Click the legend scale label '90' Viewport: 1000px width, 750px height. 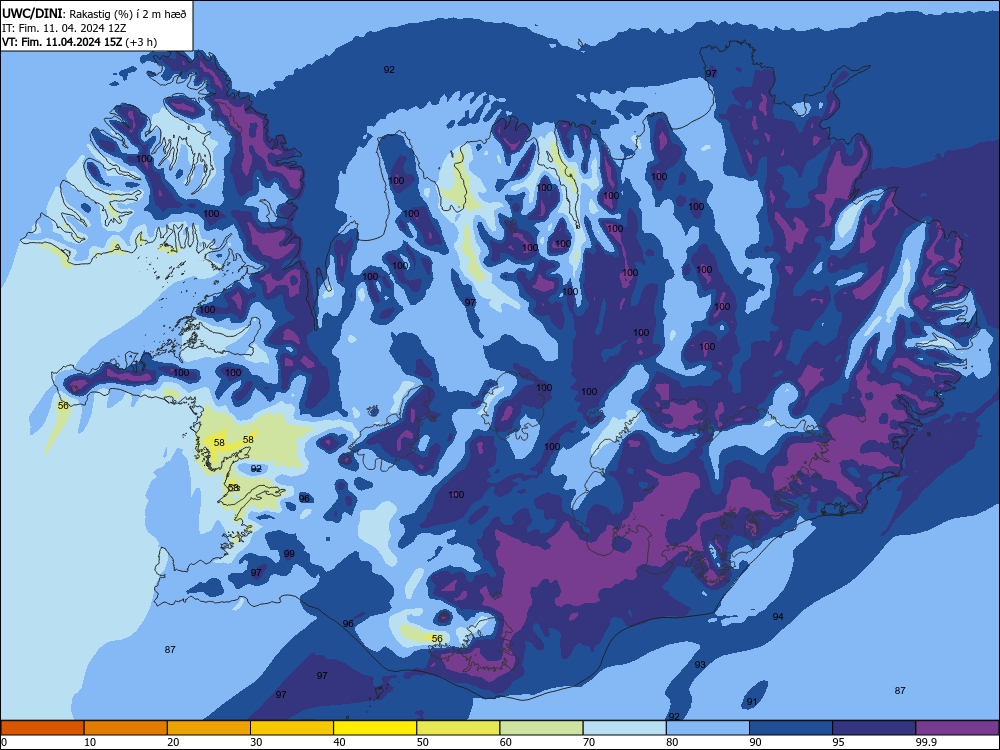(x=756, y=742)
